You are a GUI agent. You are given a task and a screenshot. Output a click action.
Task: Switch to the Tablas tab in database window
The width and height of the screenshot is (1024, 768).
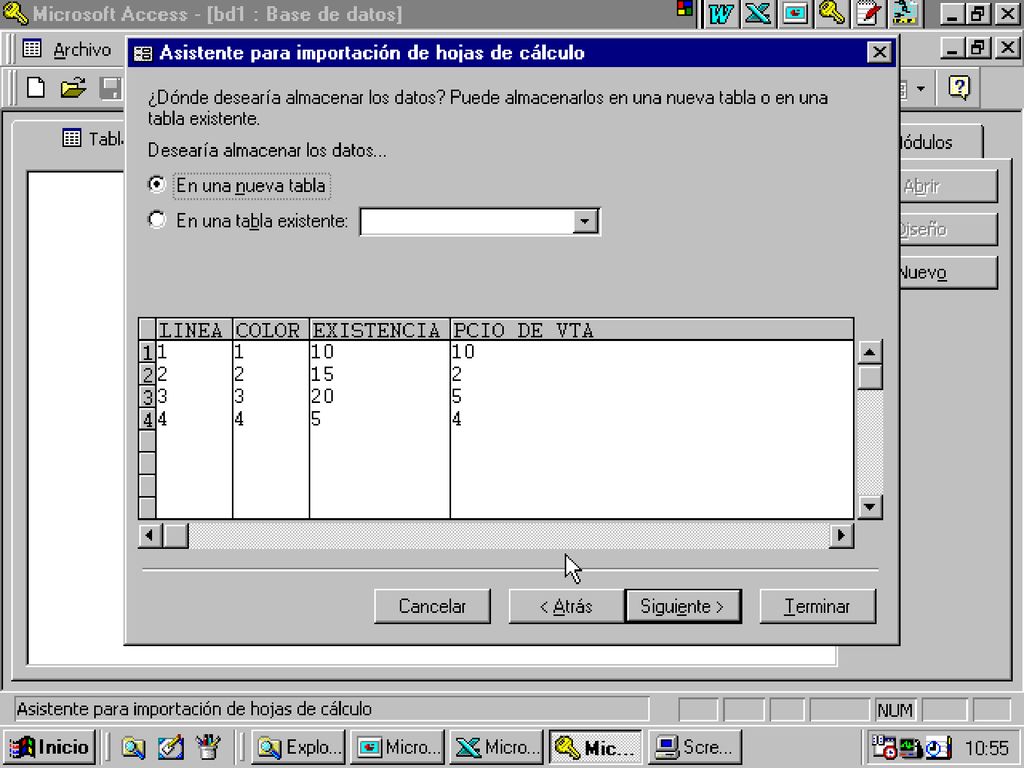91,138
